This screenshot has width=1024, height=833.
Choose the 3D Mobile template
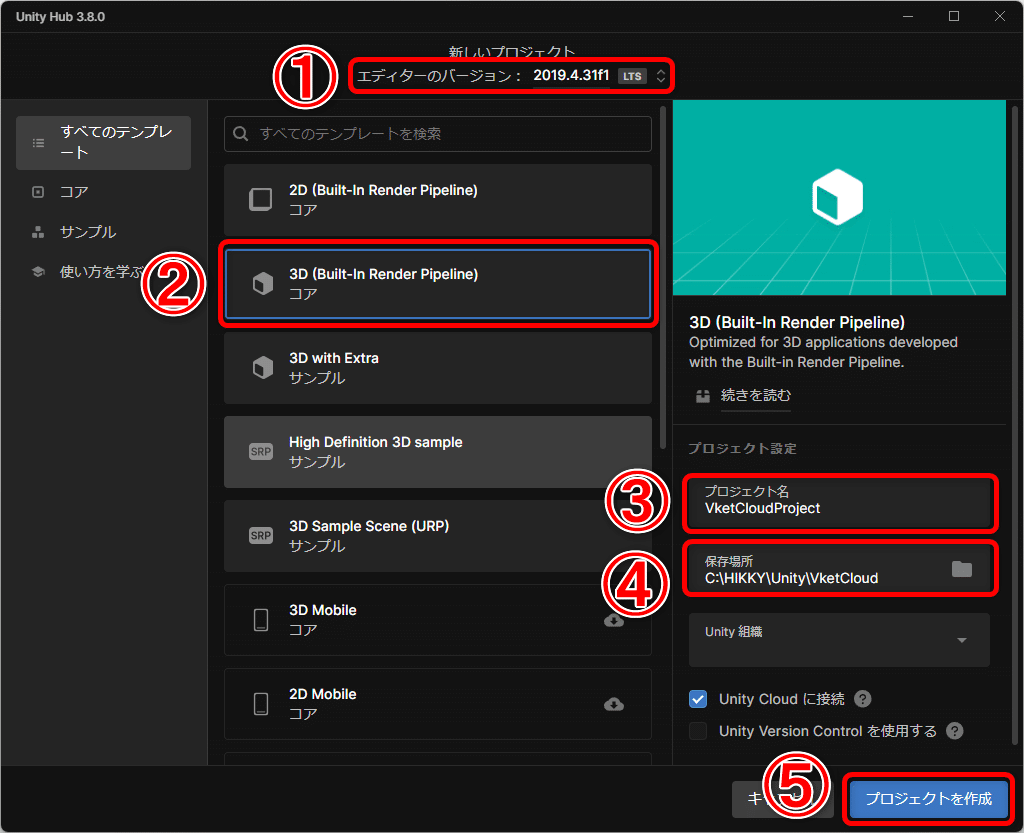(438, 620)
